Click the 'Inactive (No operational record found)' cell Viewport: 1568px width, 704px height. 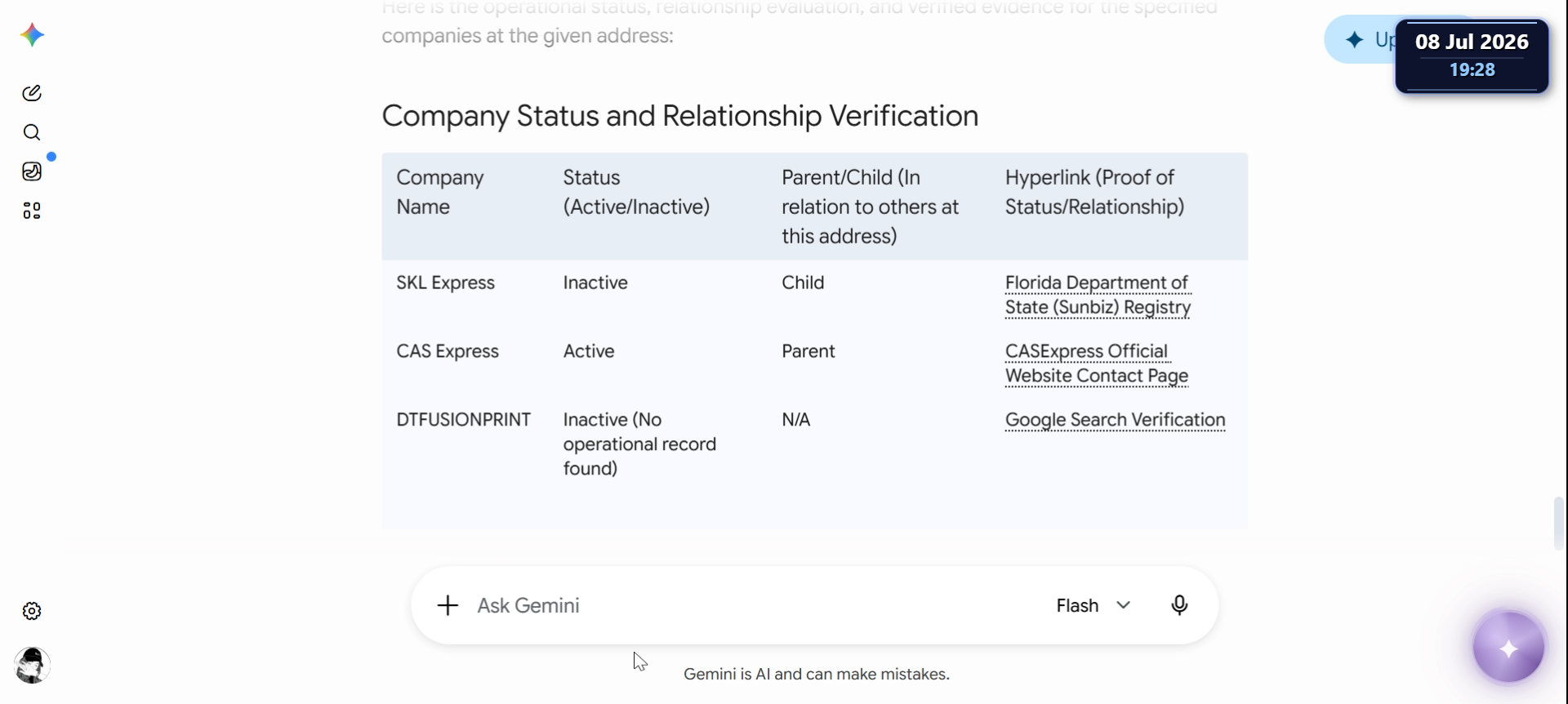pos(639,444)
